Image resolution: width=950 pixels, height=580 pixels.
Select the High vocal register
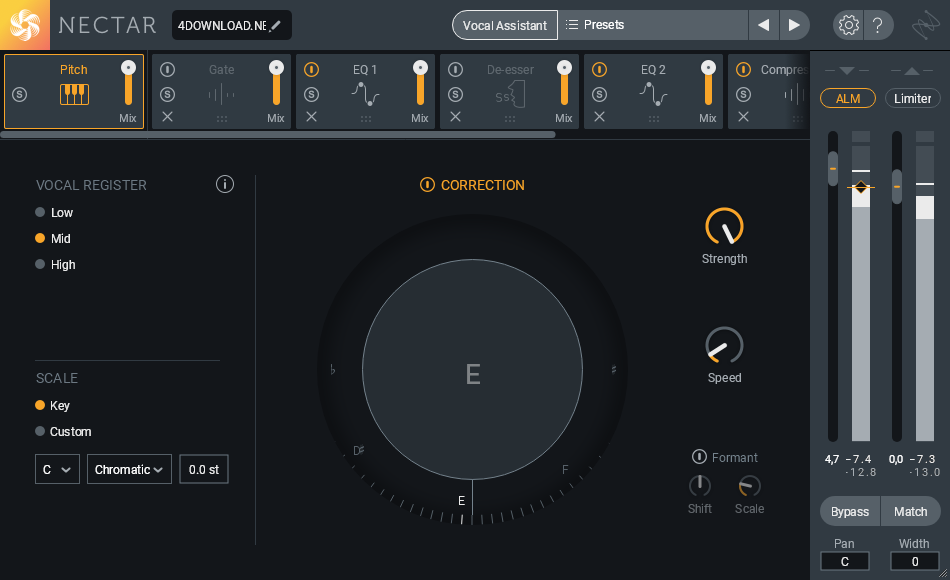[40, 265]
